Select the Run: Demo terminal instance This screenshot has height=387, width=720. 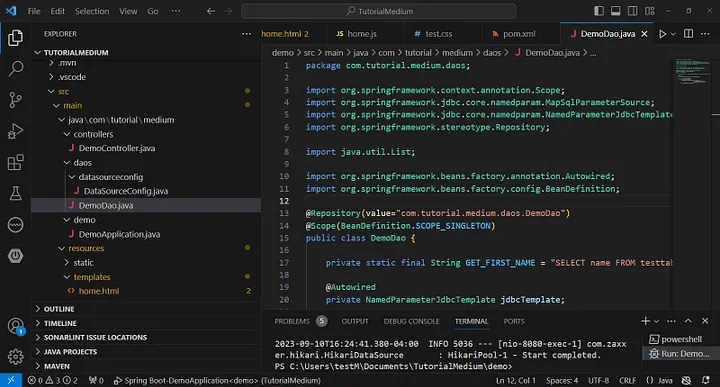click(x=680, y=353)
